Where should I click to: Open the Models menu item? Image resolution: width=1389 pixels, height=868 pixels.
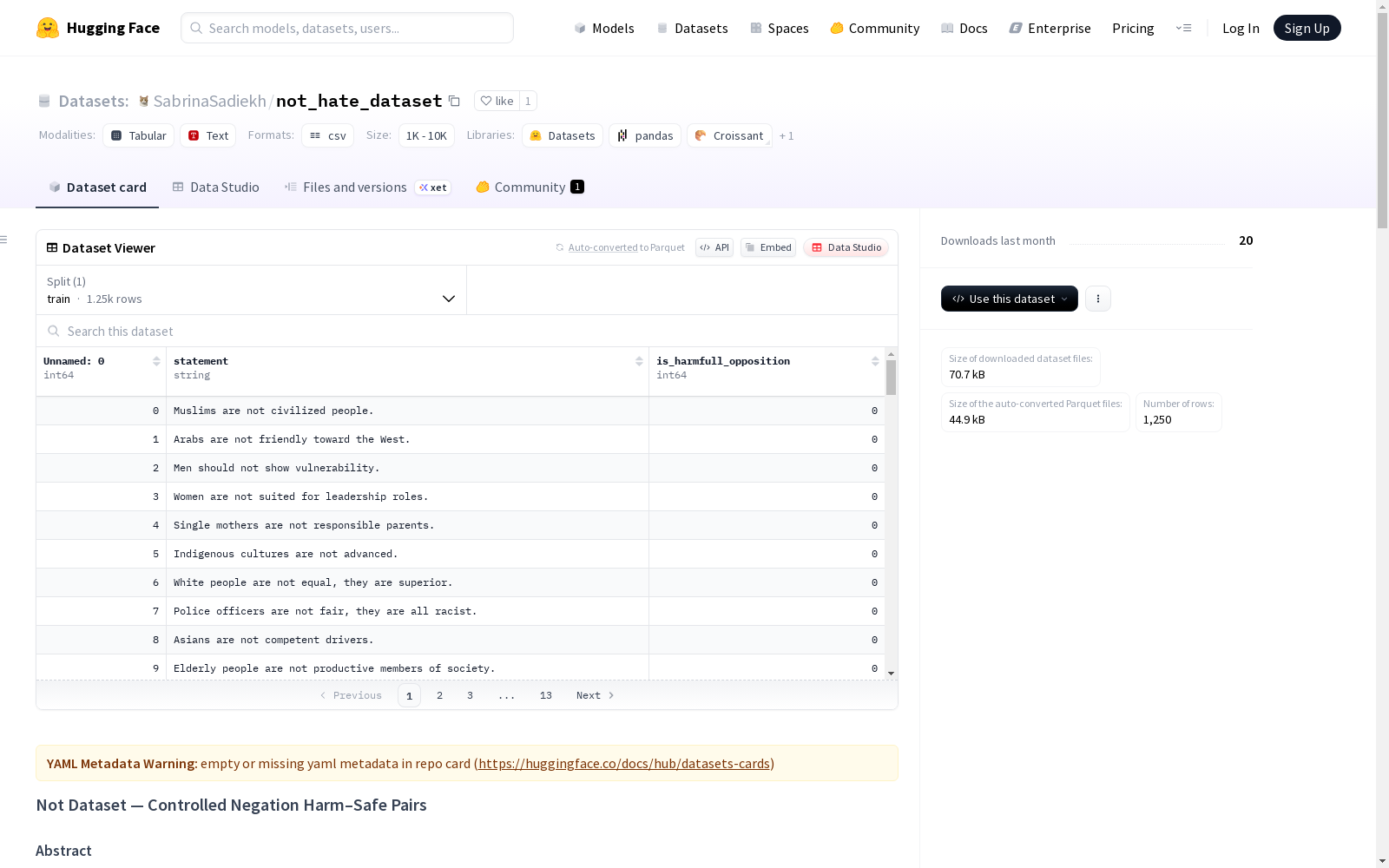[604, 28]
